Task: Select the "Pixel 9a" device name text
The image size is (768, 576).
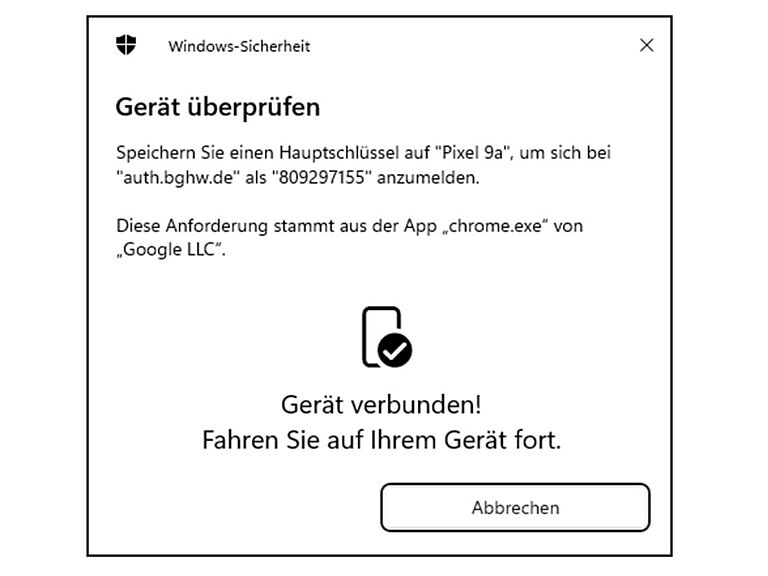Action: pos(473,152)
